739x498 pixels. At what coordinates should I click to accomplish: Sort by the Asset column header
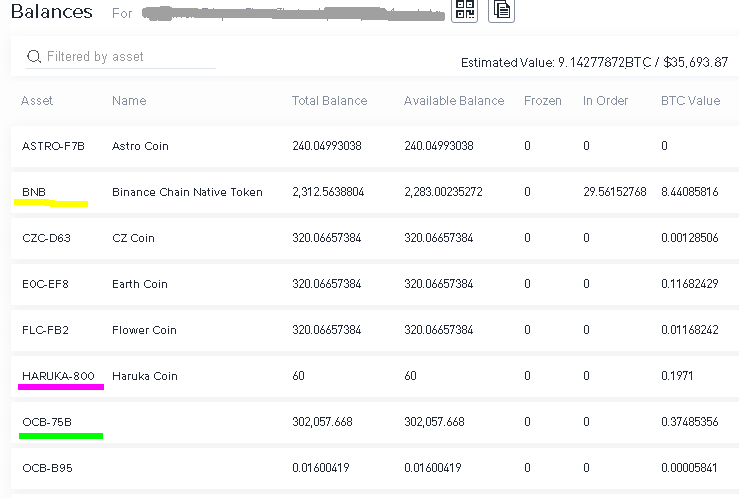pos(37,101)
